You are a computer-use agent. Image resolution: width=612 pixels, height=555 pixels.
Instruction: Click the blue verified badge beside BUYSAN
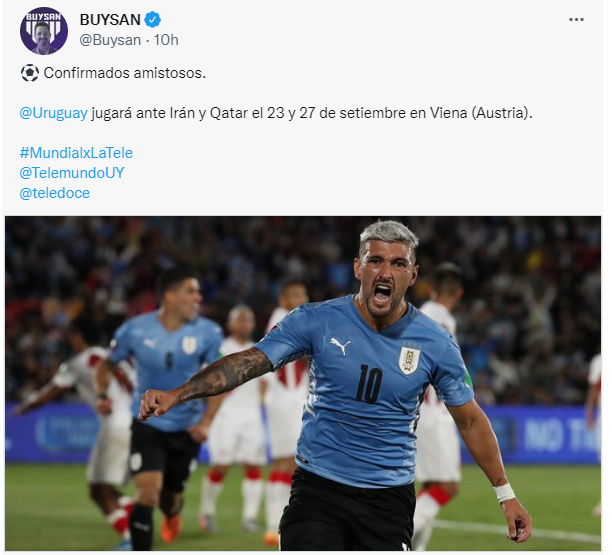(x=153, y=20)
